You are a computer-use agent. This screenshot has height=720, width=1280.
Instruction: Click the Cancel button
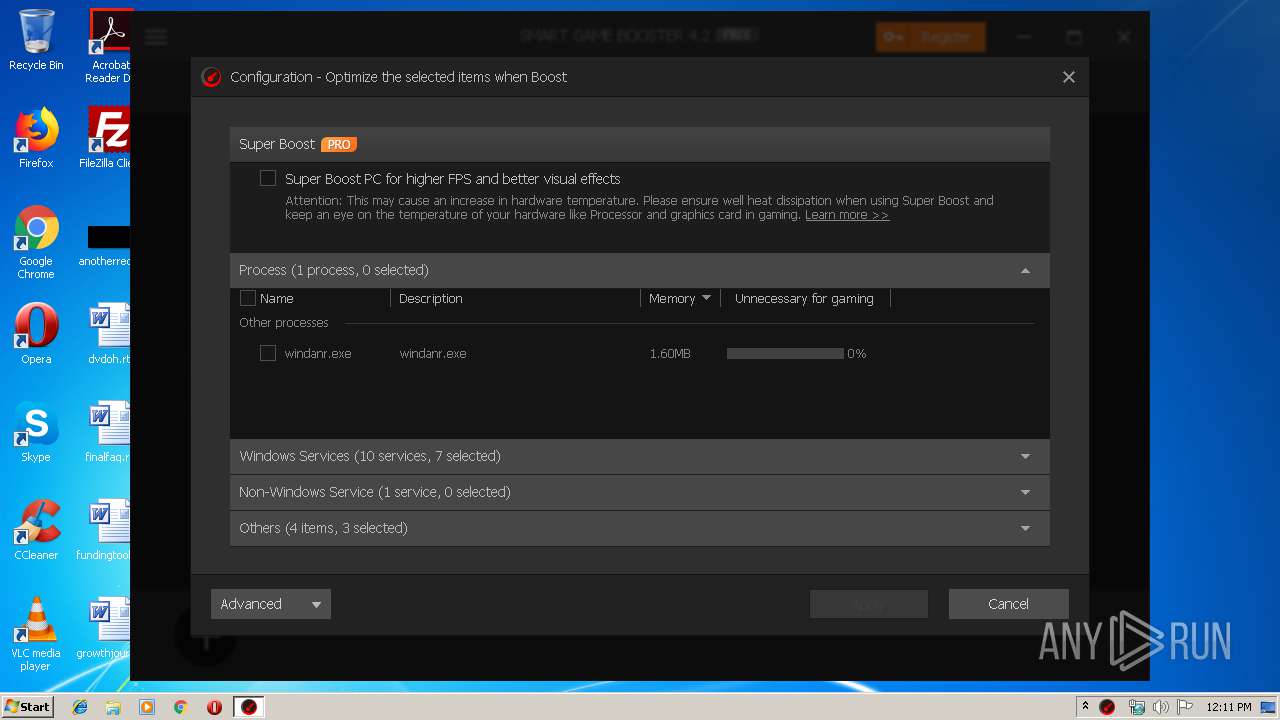point(1008,604)
